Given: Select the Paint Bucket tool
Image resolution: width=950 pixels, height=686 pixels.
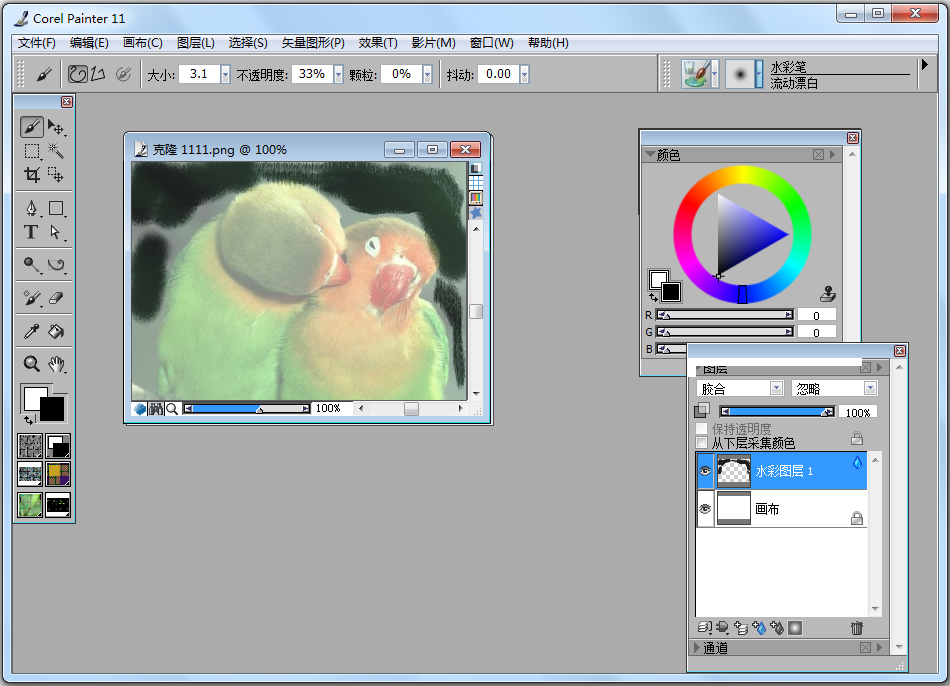Looking at the screenshot, I should (x=58, y=330).
